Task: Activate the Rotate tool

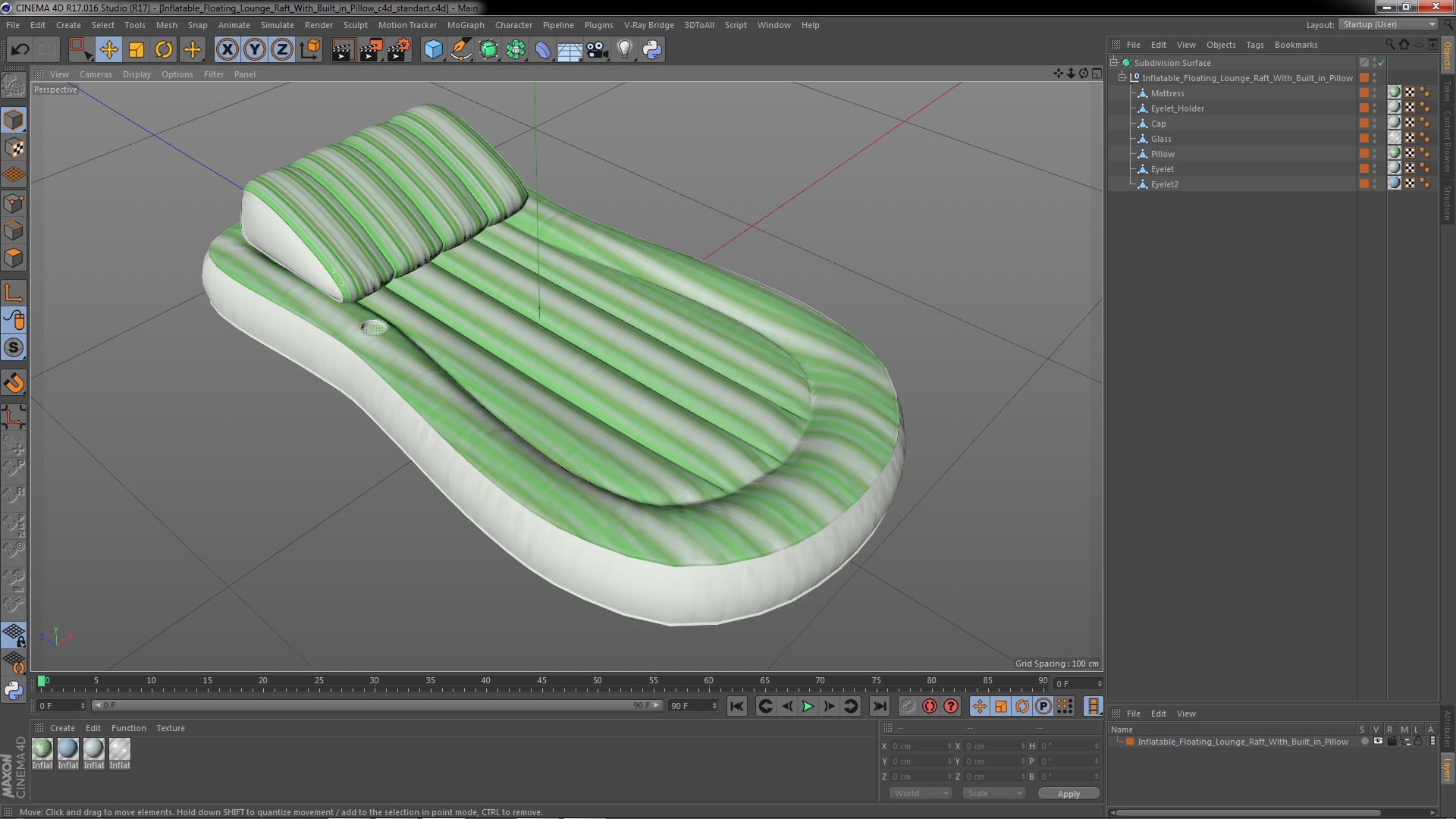Action: [x=164, y=50]
